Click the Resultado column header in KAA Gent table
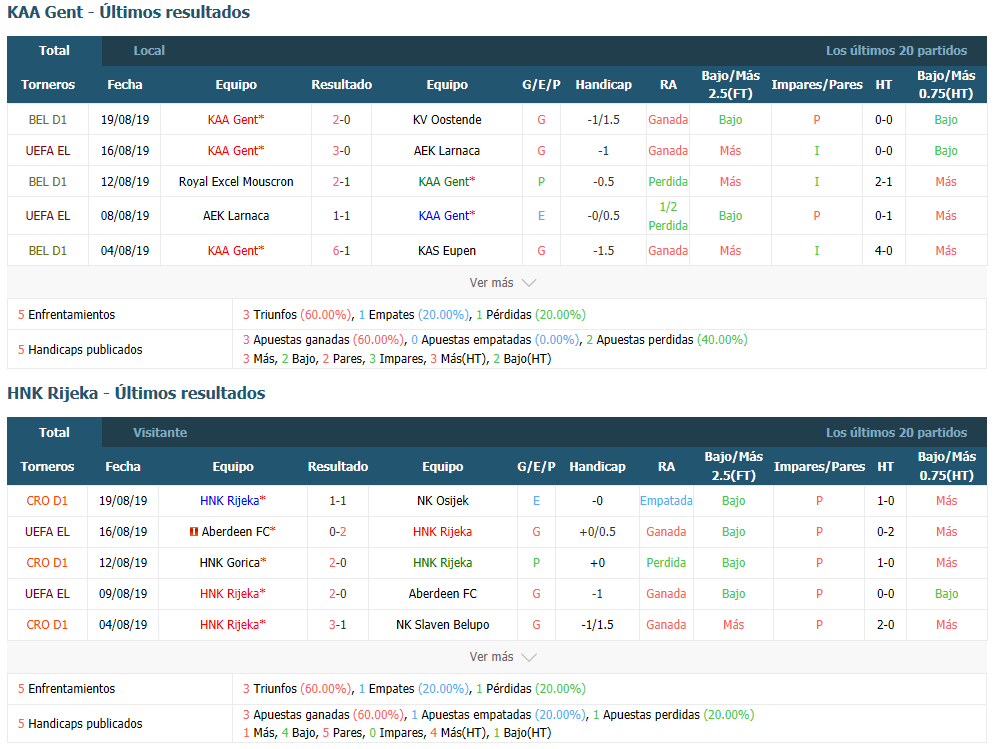This screenshot has width=997, height=749. tap(341, 85)
